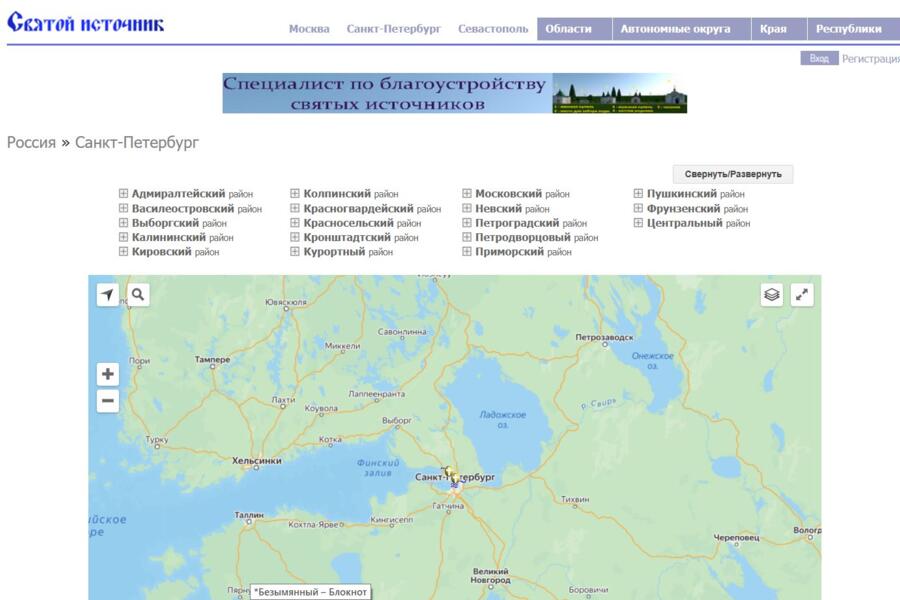The image size is (900, 600).
Task: Expand the Курортный район node
Action: pos(295,252)
